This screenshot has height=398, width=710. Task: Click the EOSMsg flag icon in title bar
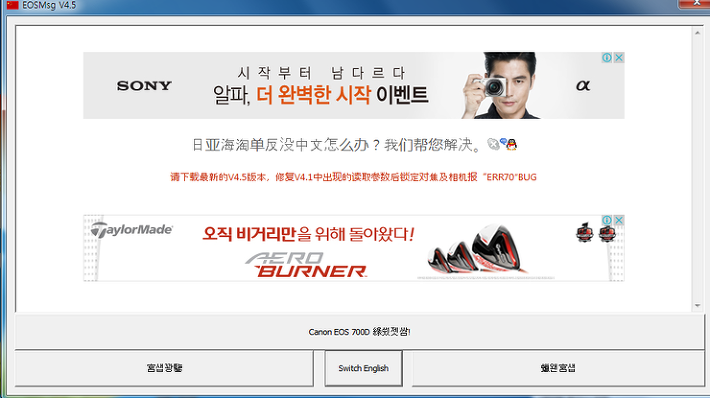point(12,5)
